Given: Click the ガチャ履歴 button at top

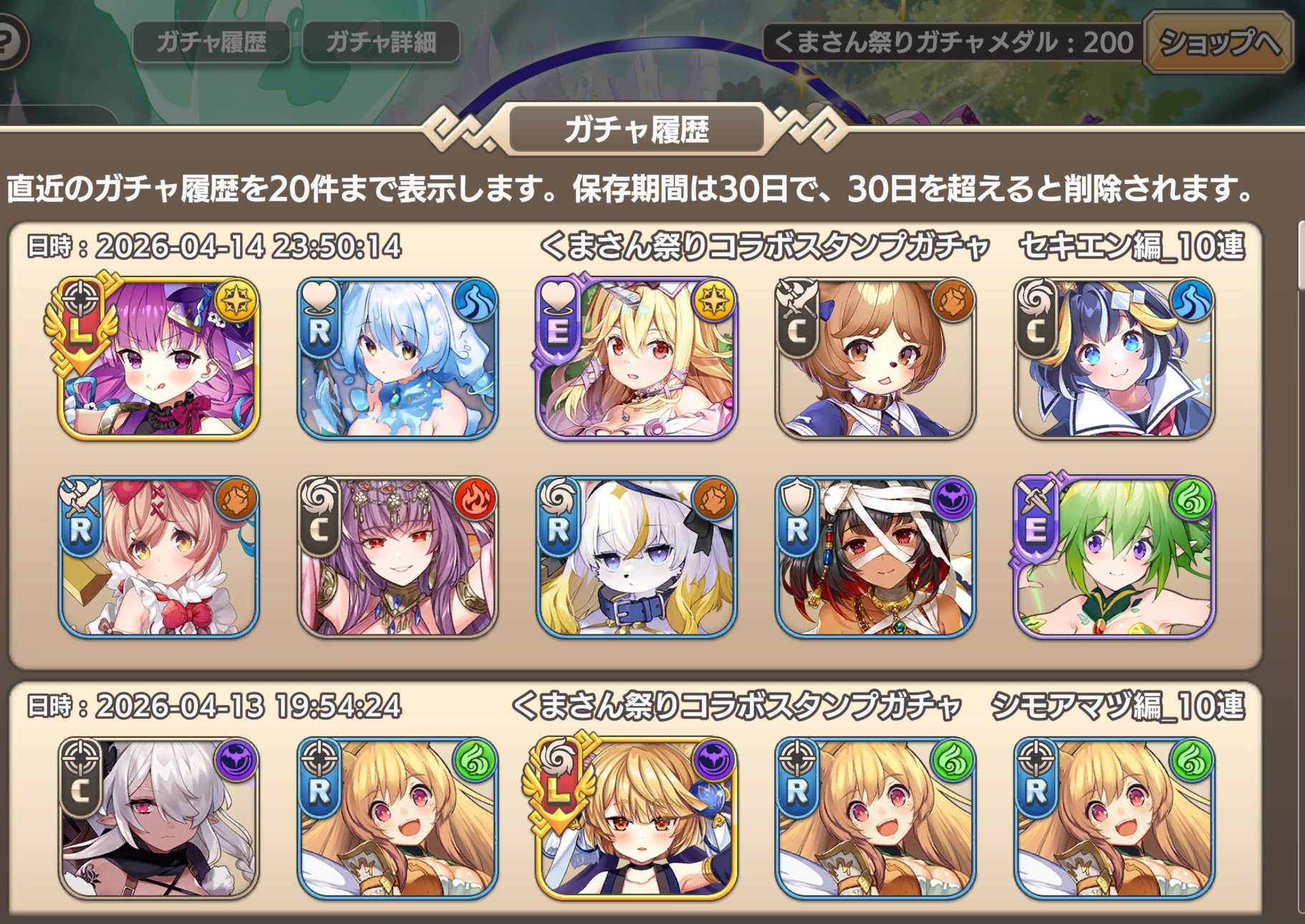Looking at the screenshot, I should (211, 42).
